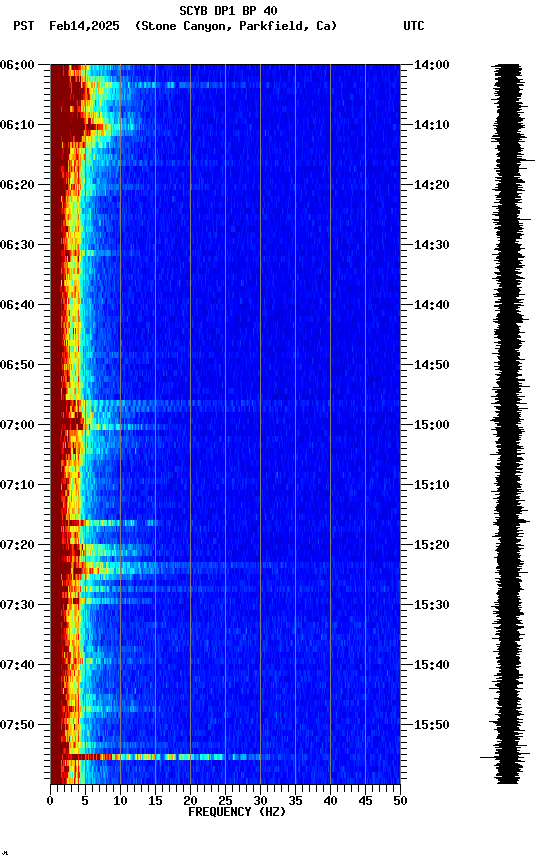The width and height of the screenshot is (552, 864).
Task: Click the 'PST' timezone label
Action: pyautogui.click(x=24, y=26)
